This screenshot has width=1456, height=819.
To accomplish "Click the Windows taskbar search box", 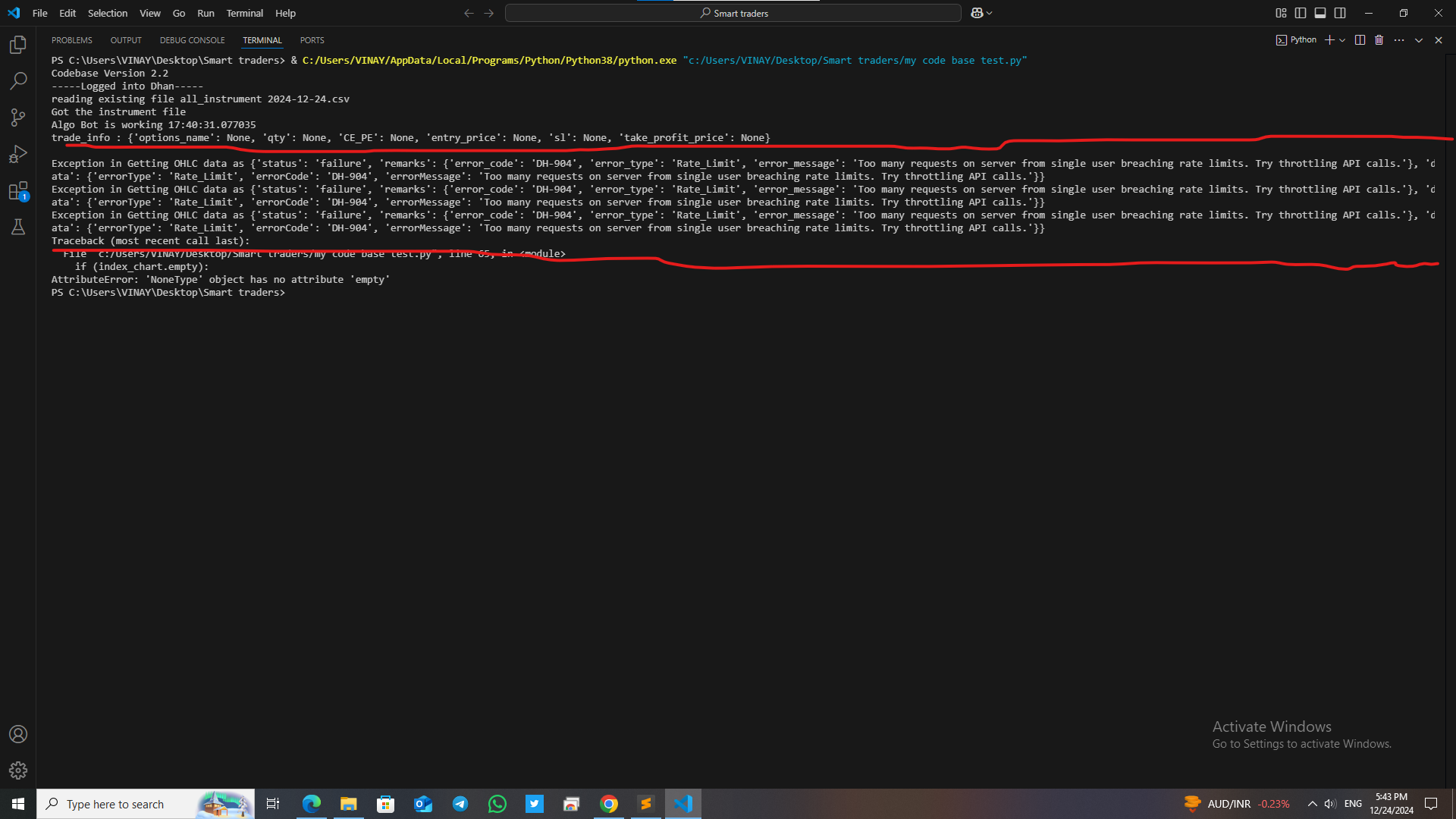I will coord(146,804).
